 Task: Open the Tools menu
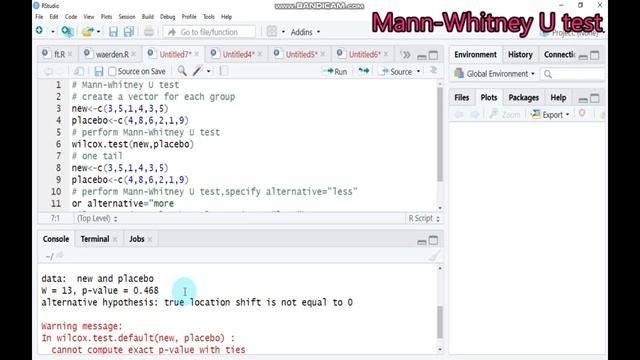(x=209, y=17)
